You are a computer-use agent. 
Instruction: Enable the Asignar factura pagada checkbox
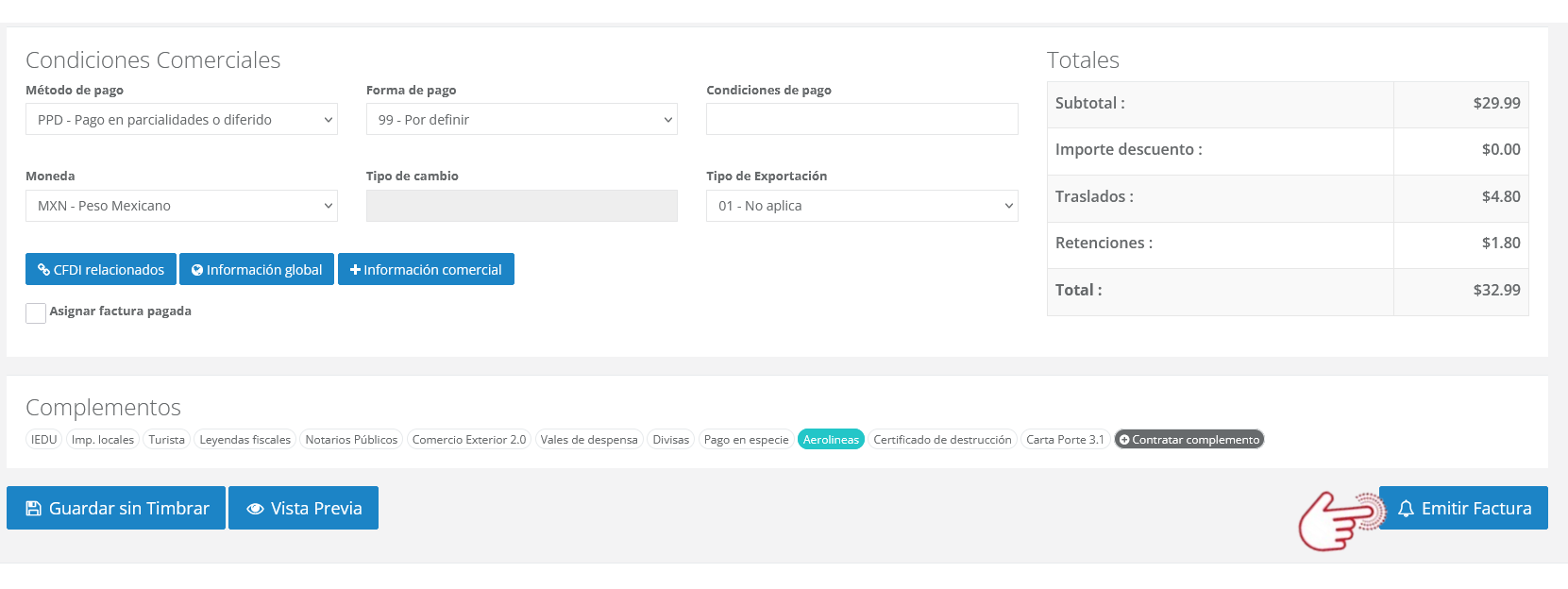coord(36,313)
